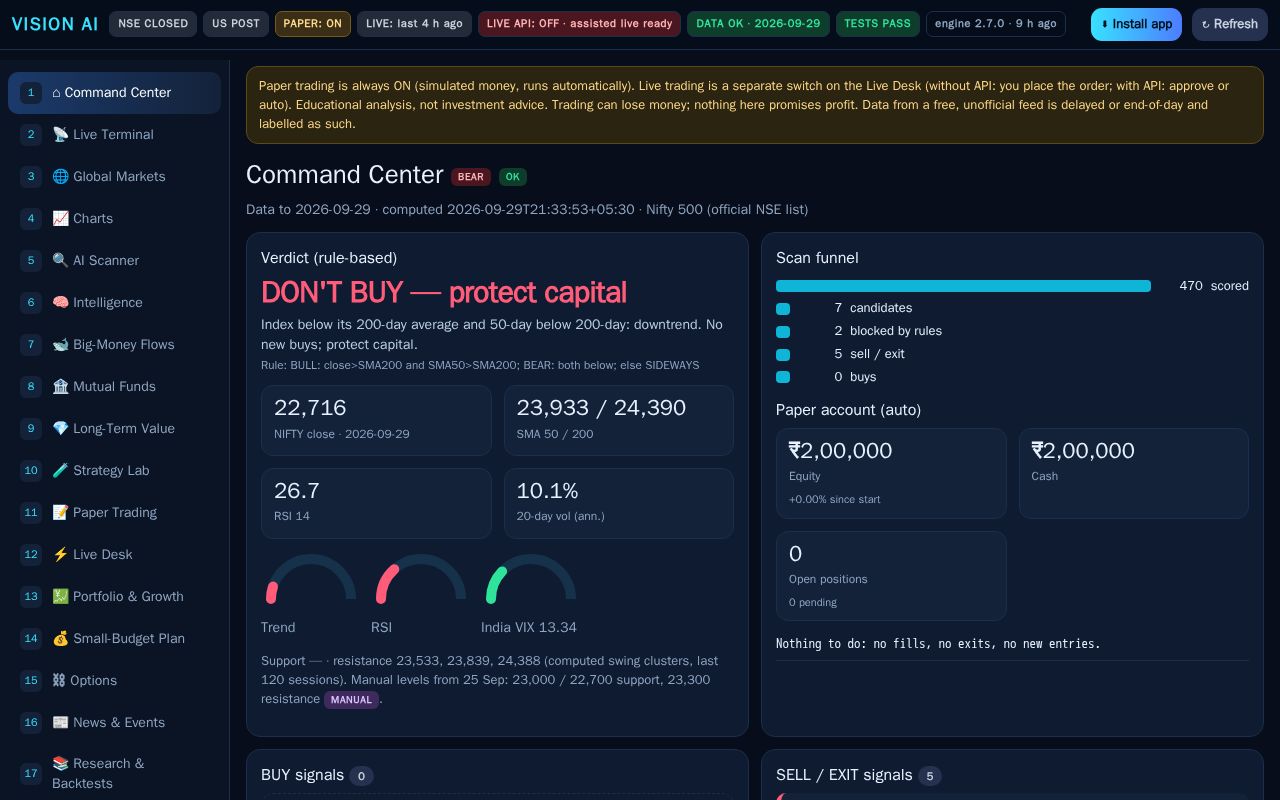This screenshot has width=1280, height=800.
Task: Click the RSI gauge dial
Action: (420, 579)
